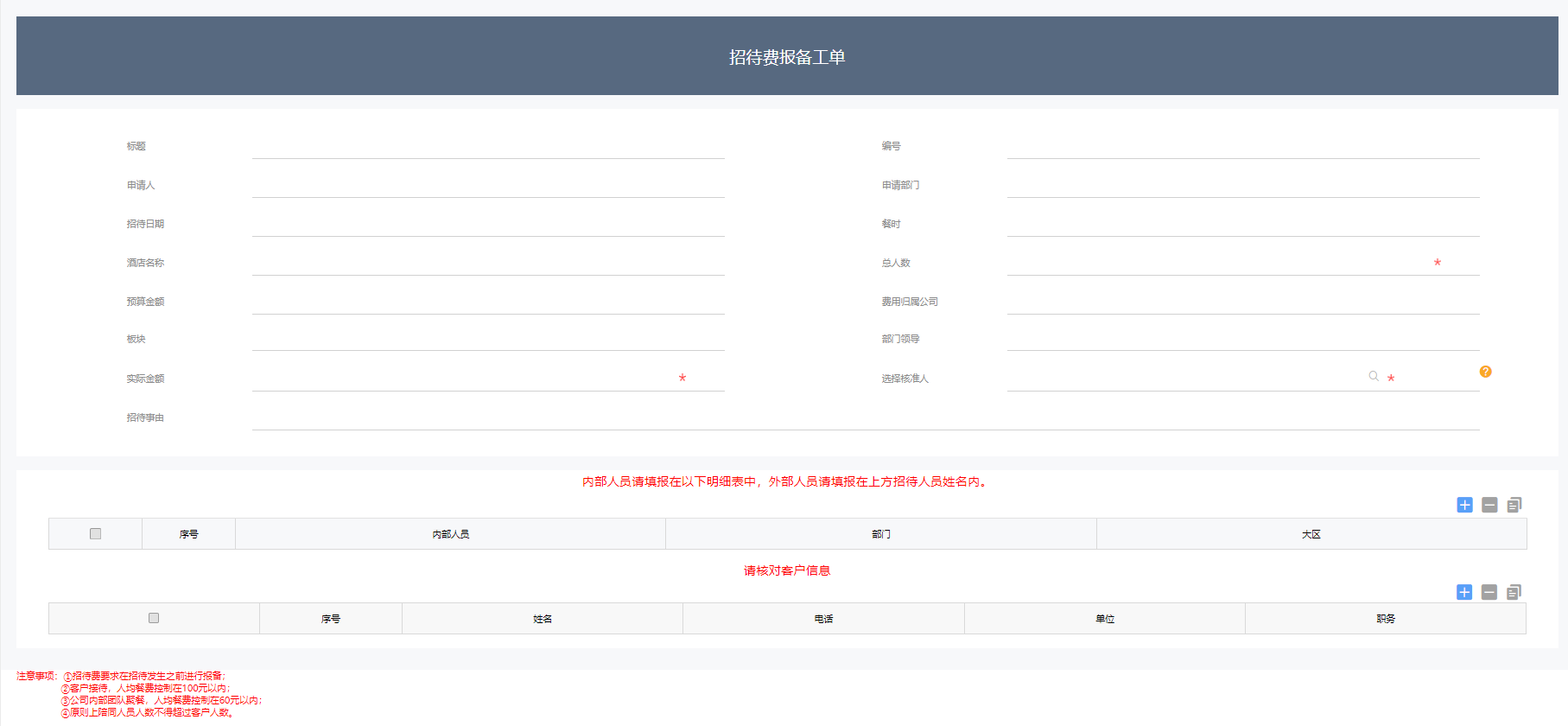Open the 费用归属公司 field
The image size is (1568, 726).
click(1243, 302)
